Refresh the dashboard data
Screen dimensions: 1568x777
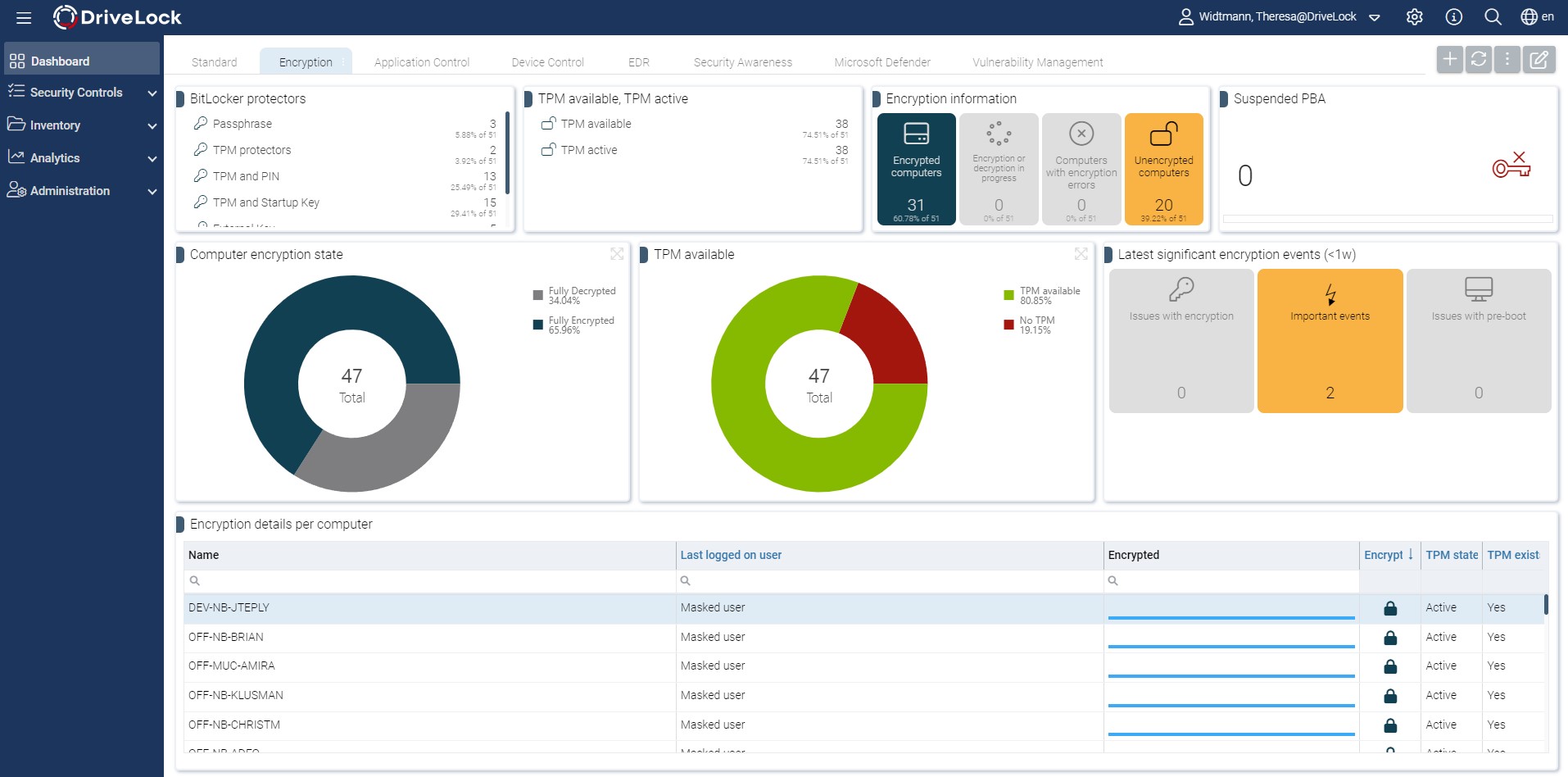(x=1479, y=60)
